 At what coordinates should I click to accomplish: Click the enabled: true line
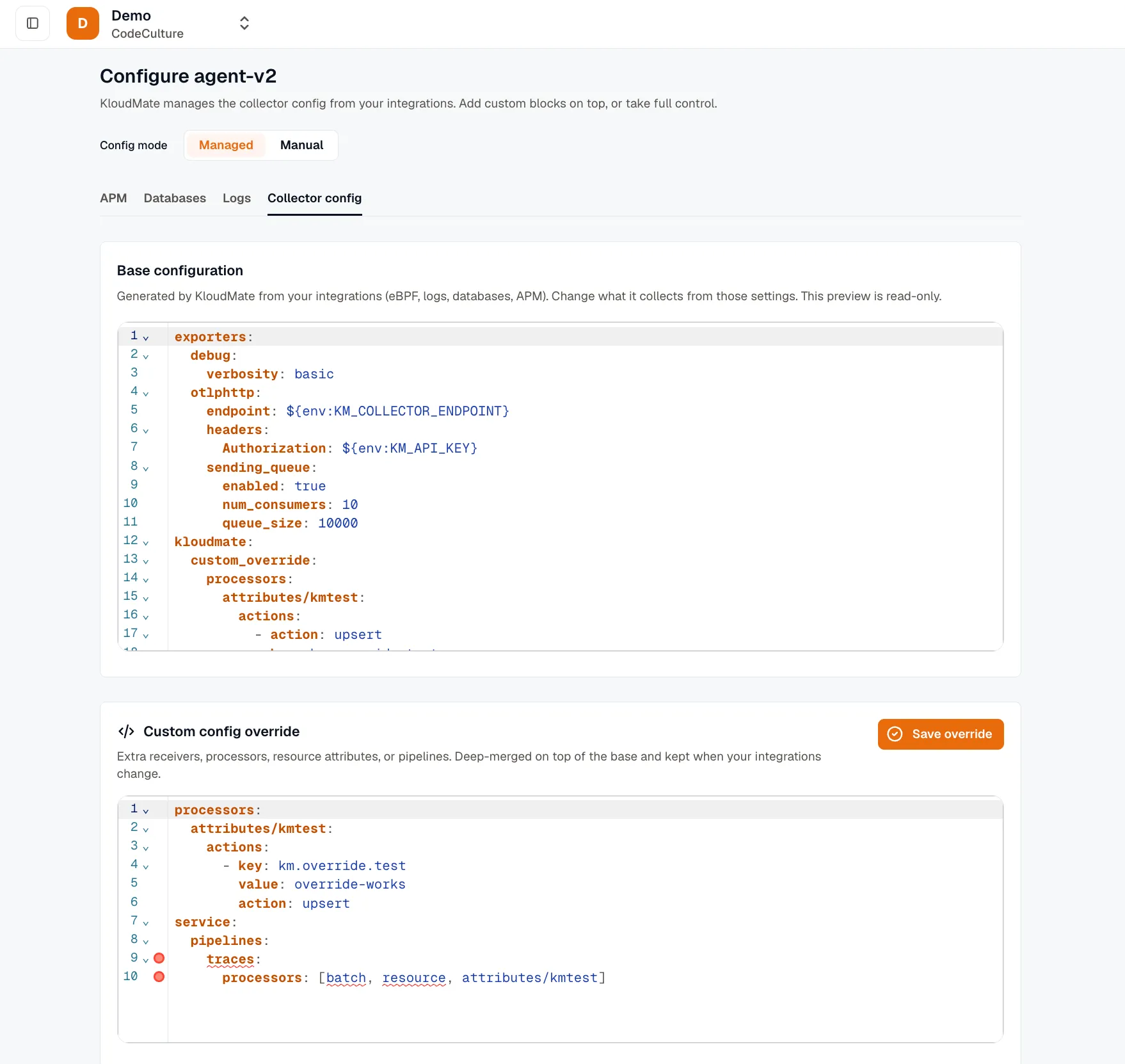click(x=274, y=486)
